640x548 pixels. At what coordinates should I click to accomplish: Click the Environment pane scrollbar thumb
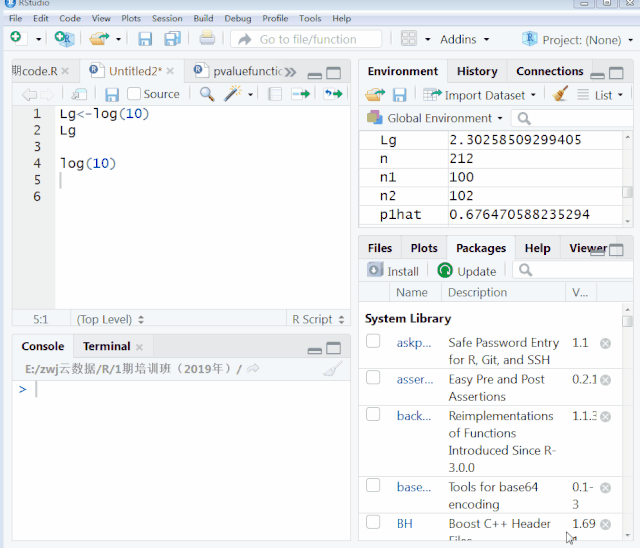click(x=627, y=192)
